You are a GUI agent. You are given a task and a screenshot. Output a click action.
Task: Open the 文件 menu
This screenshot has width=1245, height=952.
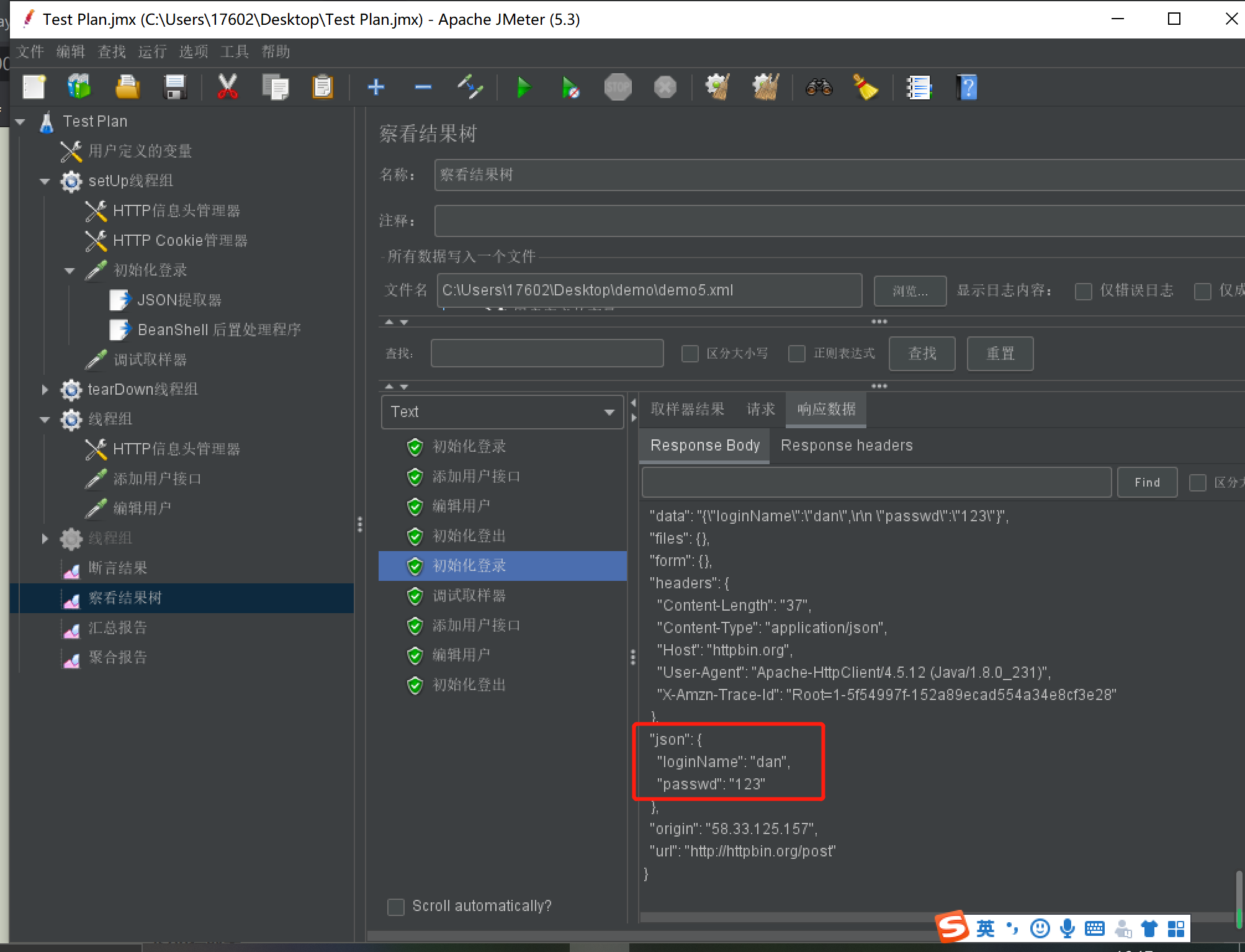30,52
